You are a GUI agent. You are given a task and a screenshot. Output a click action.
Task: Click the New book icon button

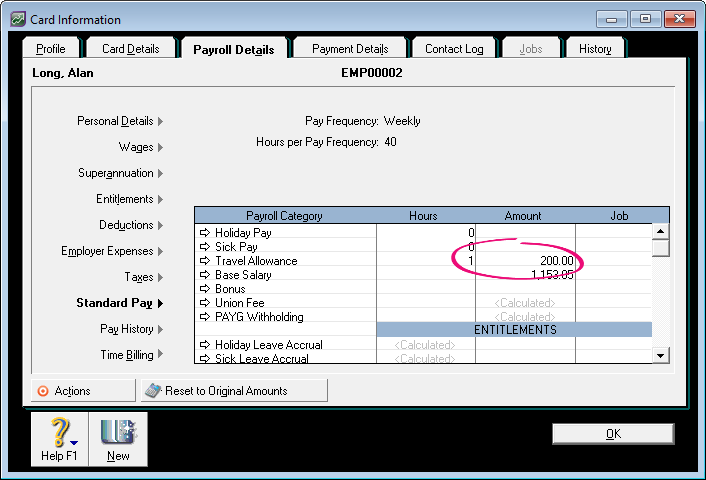click(118, 432)
